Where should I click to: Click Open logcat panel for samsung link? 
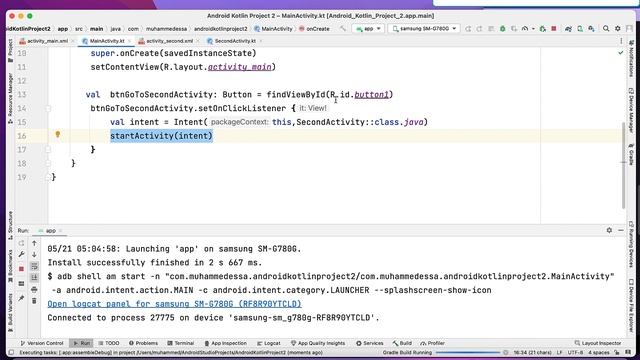pyautogui.click(x=174, y=304)
